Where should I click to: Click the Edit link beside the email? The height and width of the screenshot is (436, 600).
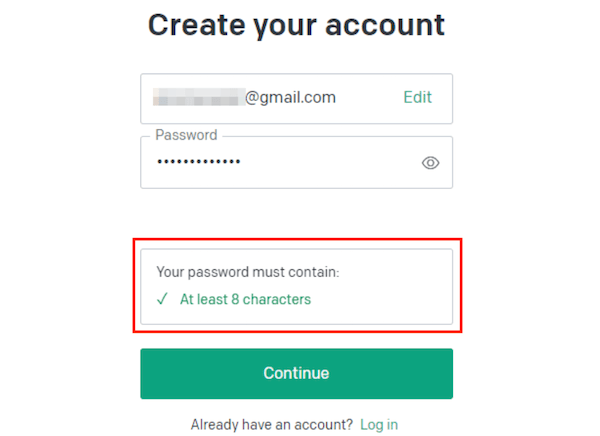(x=417, y=97)
